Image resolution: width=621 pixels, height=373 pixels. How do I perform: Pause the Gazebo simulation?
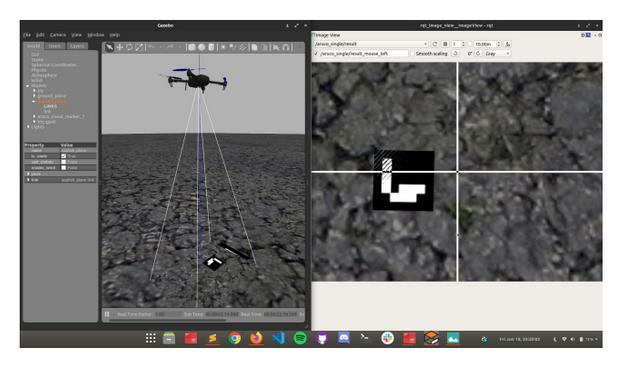click(x=107, y=314)
